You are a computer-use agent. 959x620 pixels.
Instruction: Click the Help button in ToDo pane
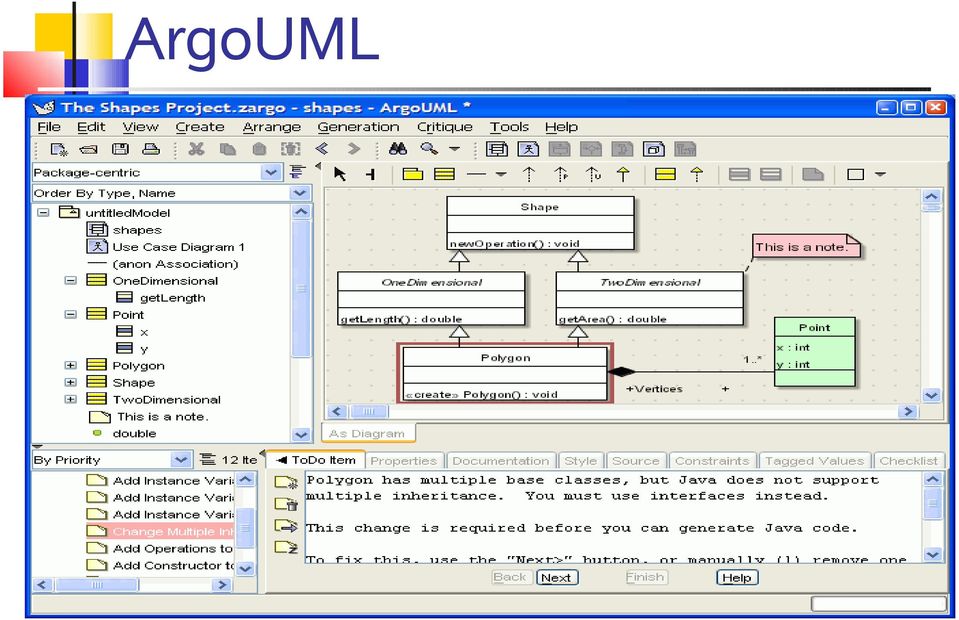click(736, 577)
